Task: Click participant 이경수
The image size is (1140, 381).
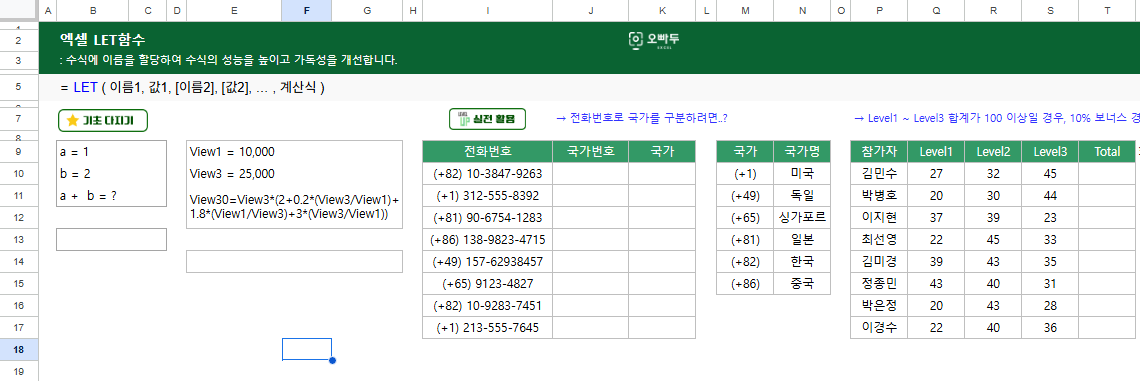Action: click(x=879, y=327)
